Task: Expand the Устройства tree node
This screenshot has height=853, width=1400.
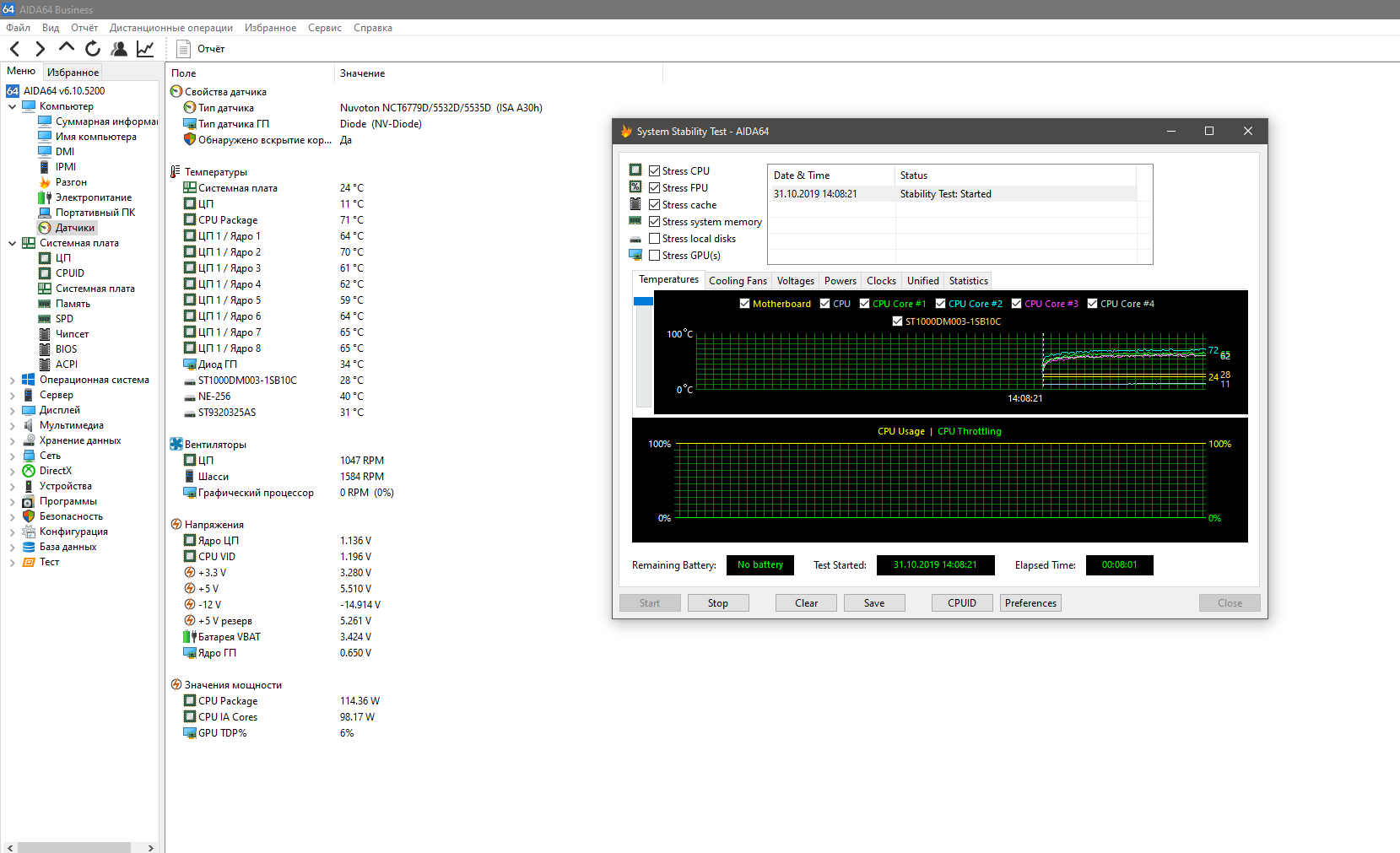Action: pos(12,486)
